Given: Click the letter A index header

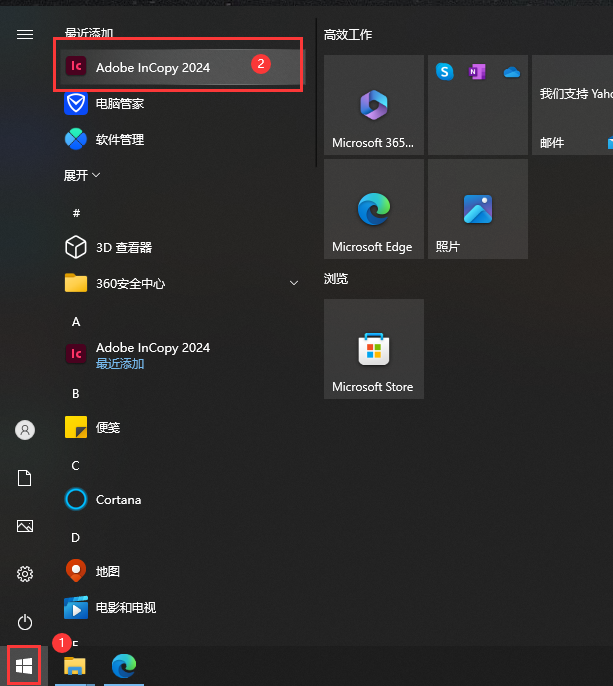Looking at the screenshot, I should pos(76,321).
